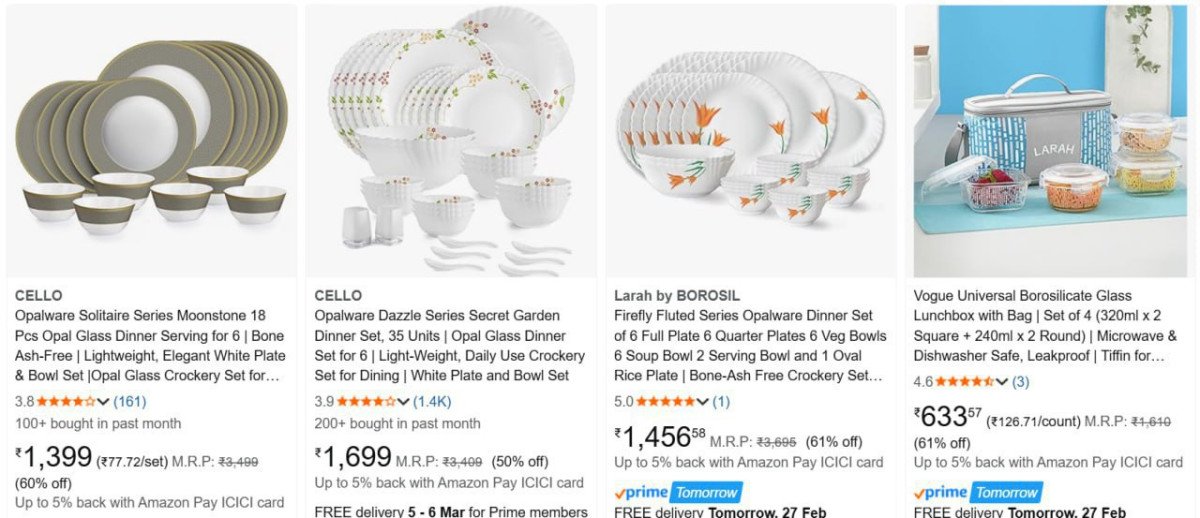Image resolution: width=1200 pixels, height=518 pixels.
Task: Click the 3.8 star rating icons
Action: (66, 401)
